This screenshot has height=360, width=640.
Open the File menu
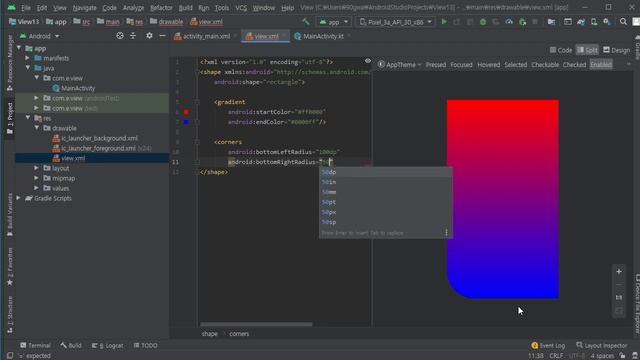tap(26, 8)
